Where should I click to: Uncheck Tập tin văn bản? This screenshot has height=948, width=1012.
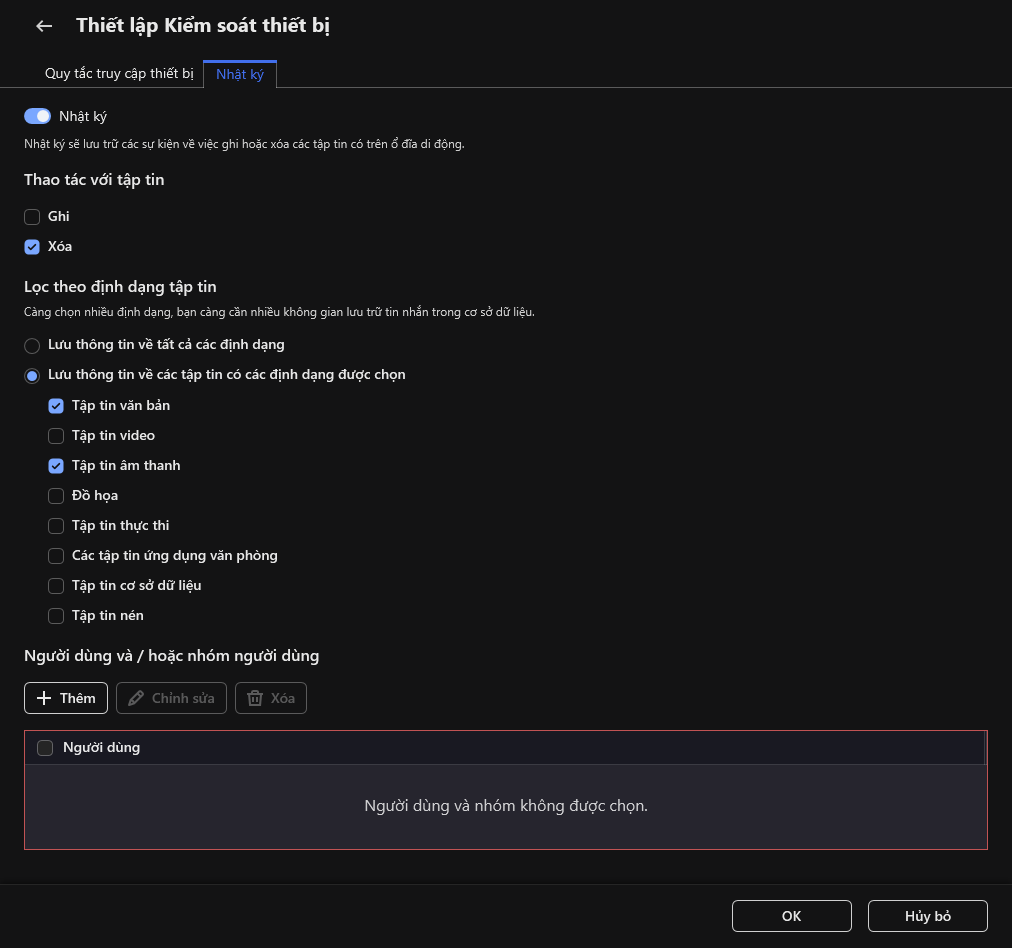point(56,405)
